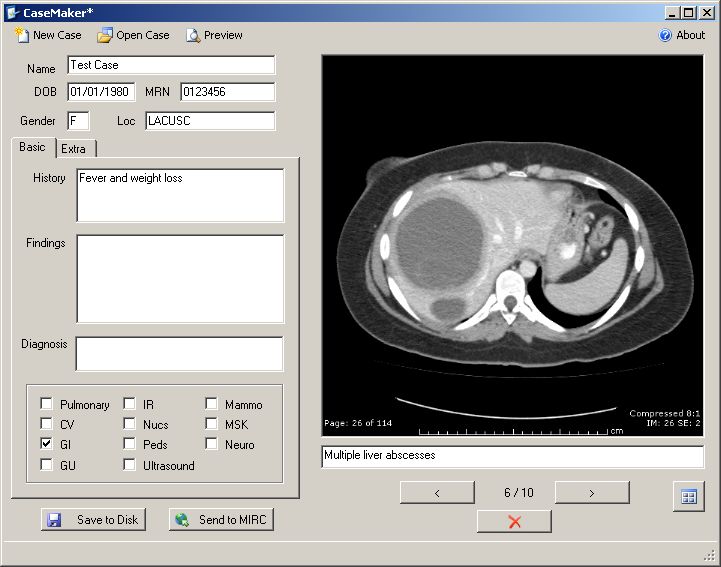Image resolution: width=721 pixels, height=567 pixels.
Task: Go to the previous image
Action: (437, 492)
